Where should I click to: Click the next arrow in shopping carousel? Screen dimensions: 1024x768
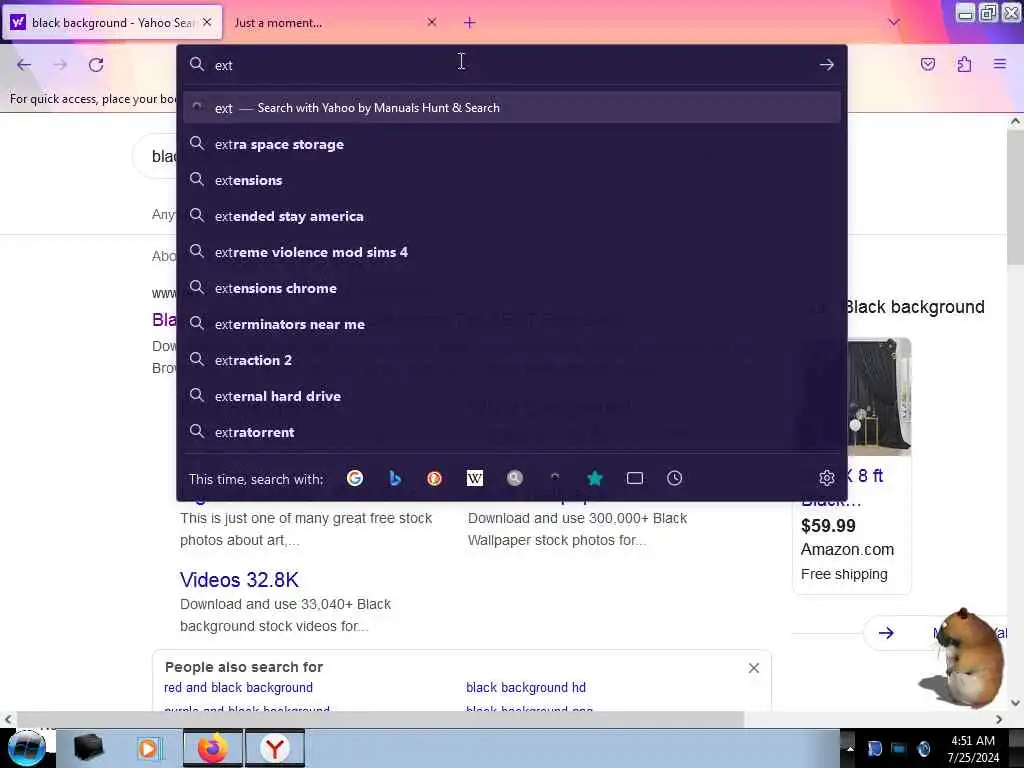tap(886, 633)
